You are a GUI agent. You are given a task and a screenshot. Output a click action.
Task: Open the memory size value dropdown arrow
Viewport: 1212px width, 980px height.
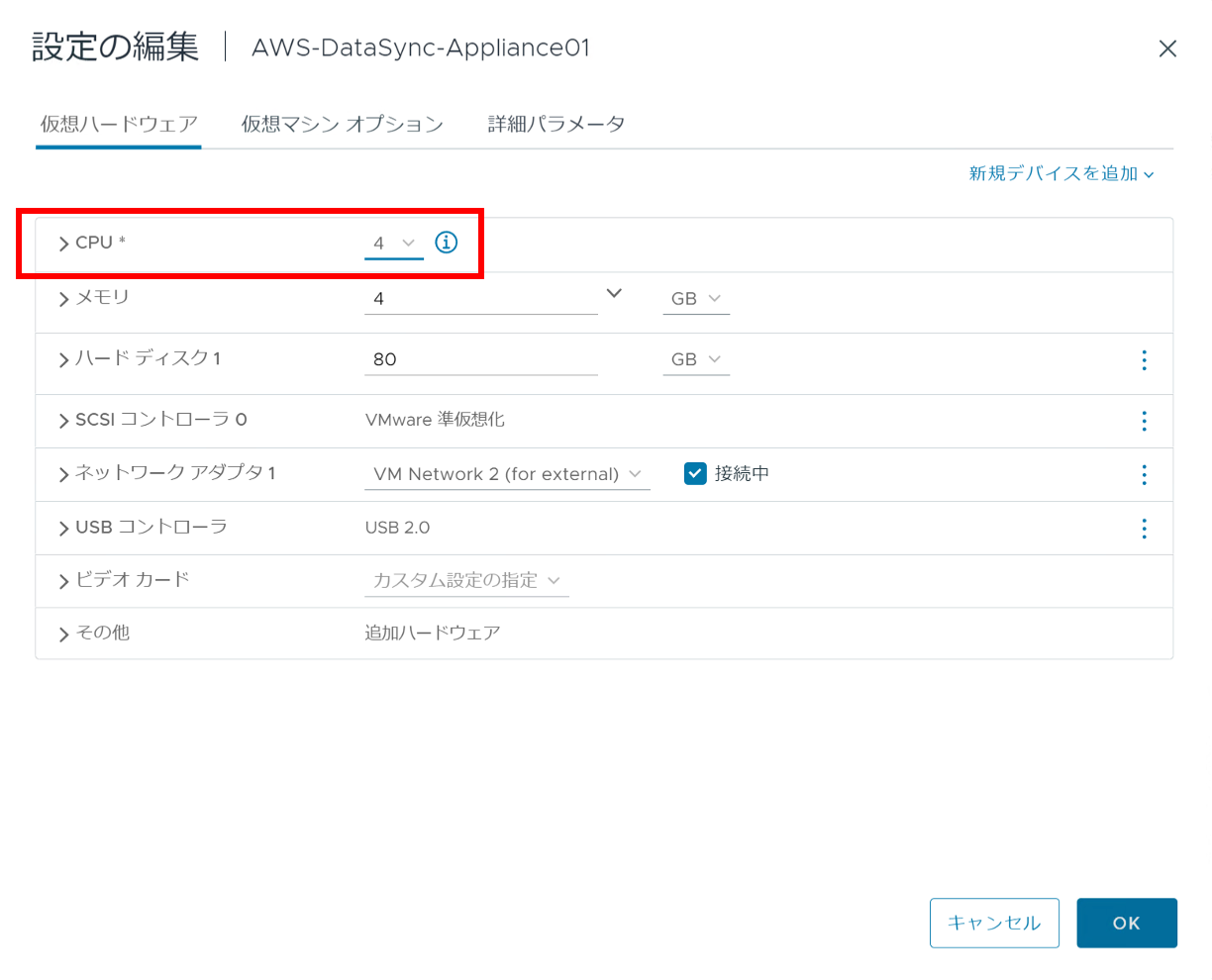(614, 293)
